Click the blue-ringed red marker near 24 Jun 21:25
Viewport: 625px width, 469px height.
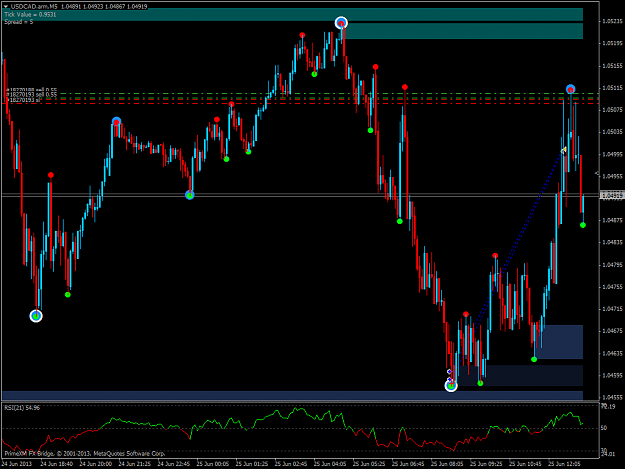[x=116, y=121]
